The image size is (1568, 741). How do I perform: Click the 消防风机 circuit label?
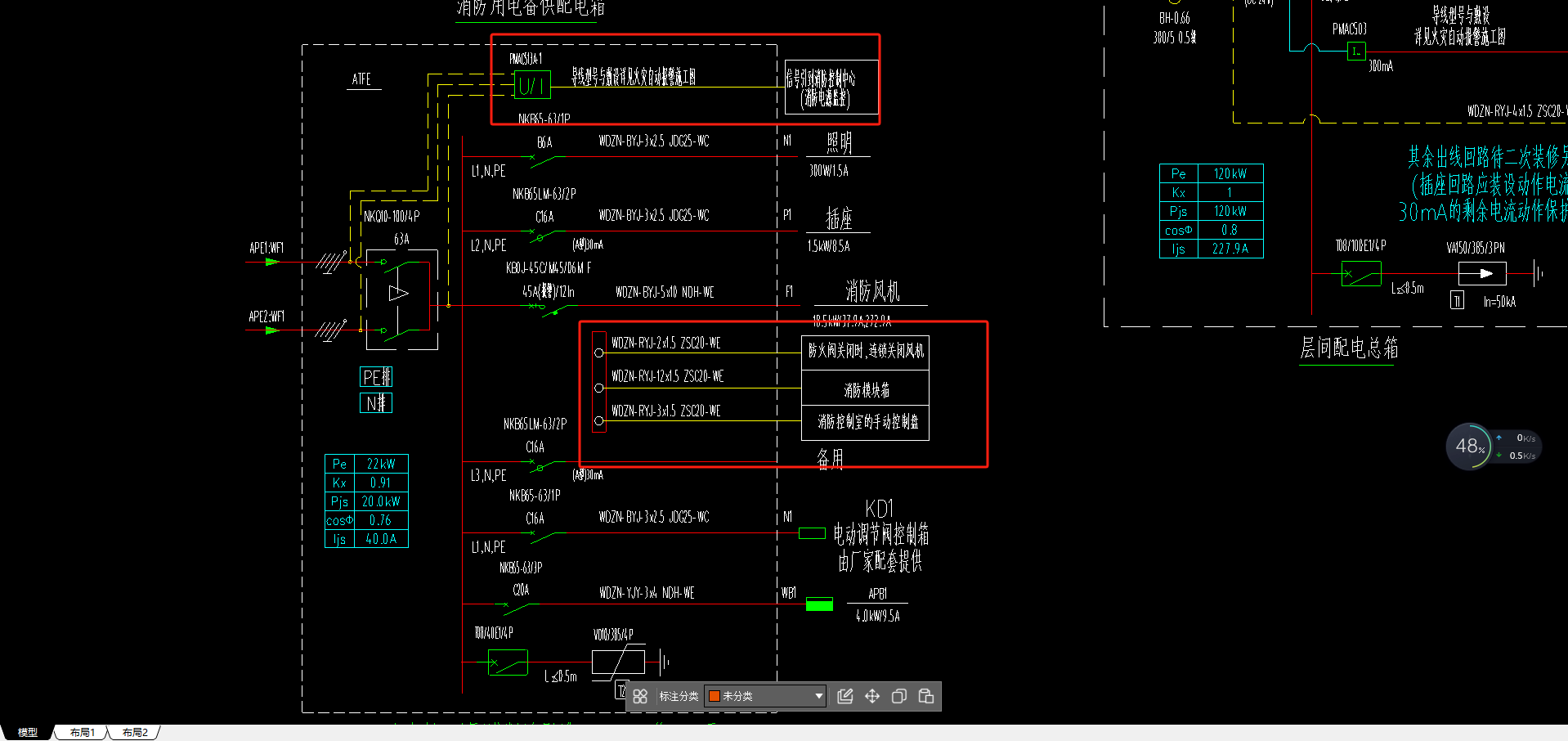(872, 291)
